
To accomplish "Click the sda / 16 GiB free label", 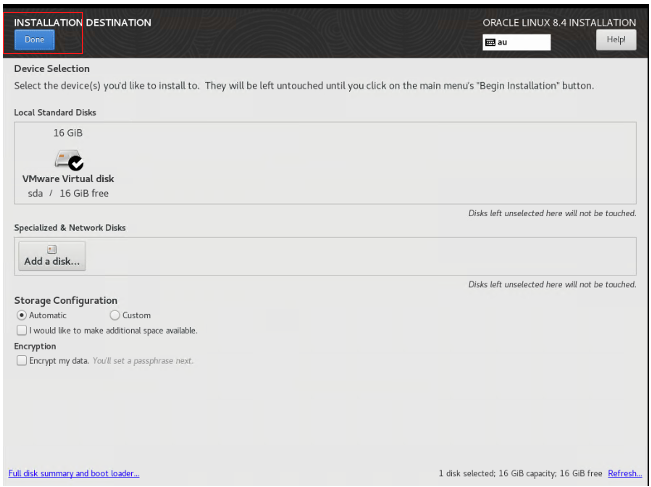I will pos(67,193).
